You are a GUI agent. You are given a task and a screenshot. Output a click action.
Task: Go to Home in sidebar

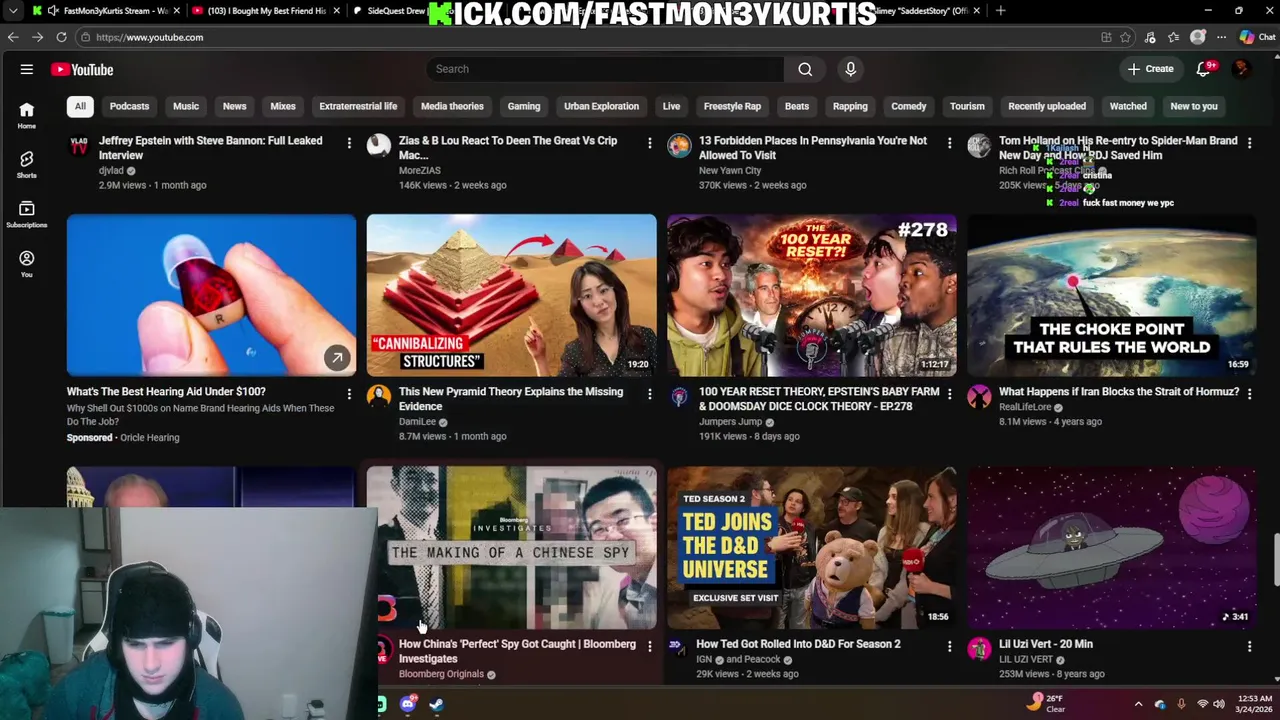tap(27, 116)
